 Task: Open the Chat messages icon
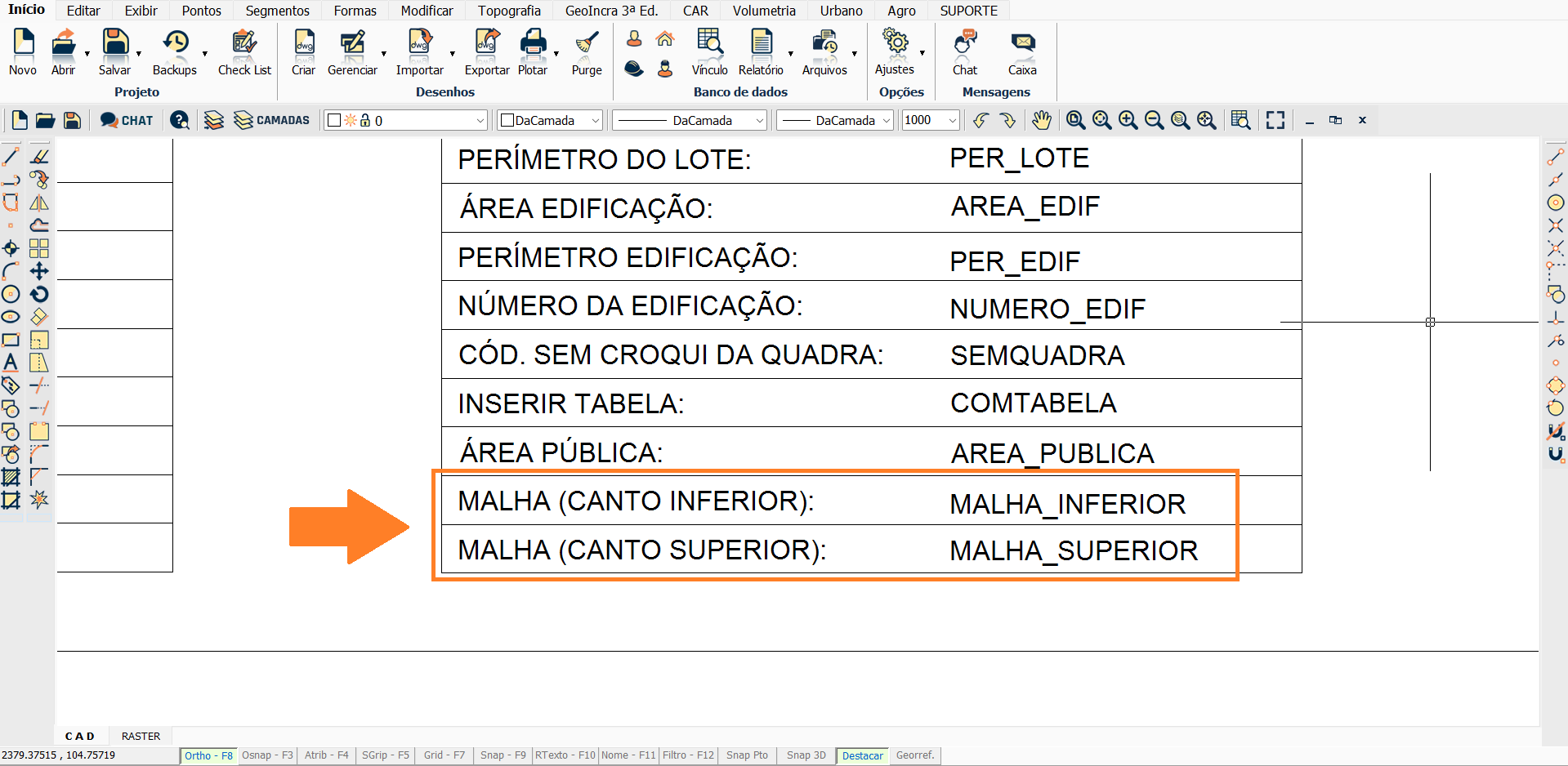point(965,52)
